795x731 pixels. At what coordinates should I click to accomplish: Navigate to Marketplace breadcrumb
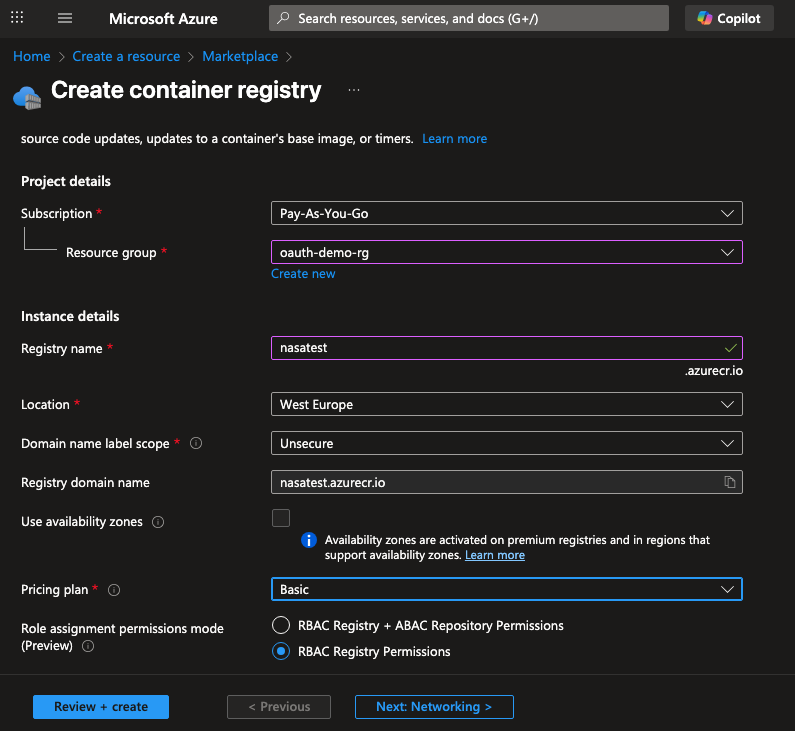242,57
